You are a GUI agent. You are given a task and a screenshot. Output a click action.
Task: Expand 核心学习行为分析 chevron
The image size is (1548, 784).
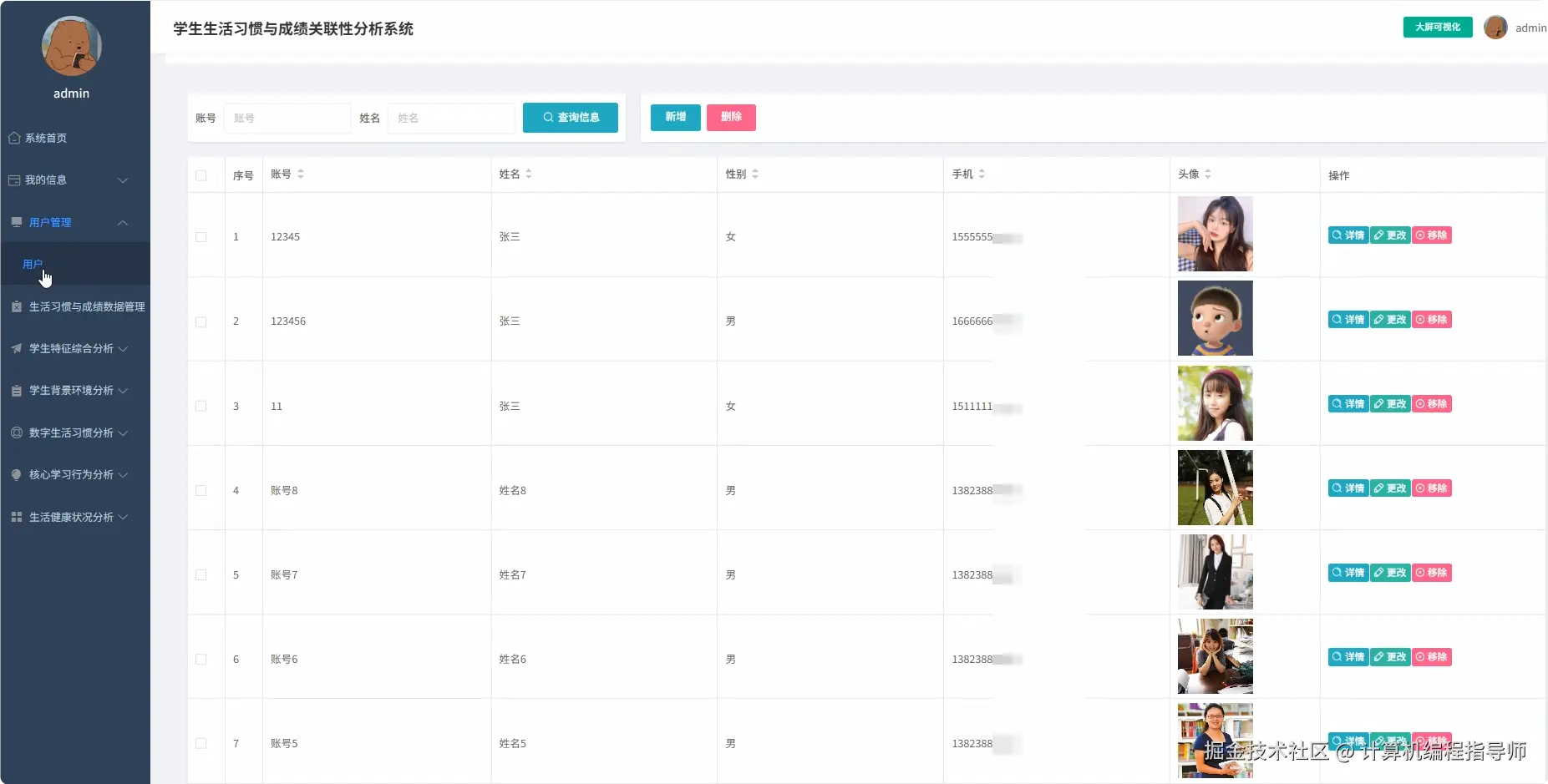[x=123, y=475]
